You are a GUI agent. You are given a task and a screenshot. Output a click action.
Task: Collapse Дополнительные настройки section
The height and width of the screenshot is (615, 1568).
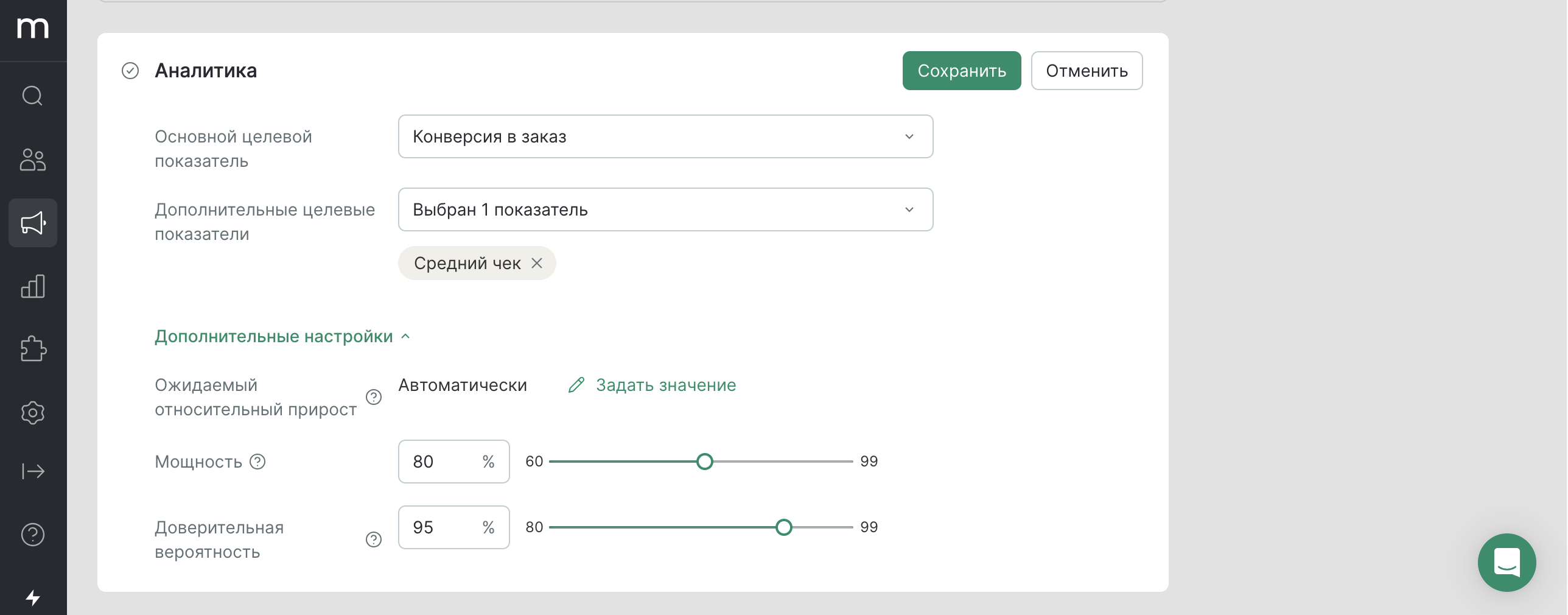pyautogui.click(x=282, y=336)
